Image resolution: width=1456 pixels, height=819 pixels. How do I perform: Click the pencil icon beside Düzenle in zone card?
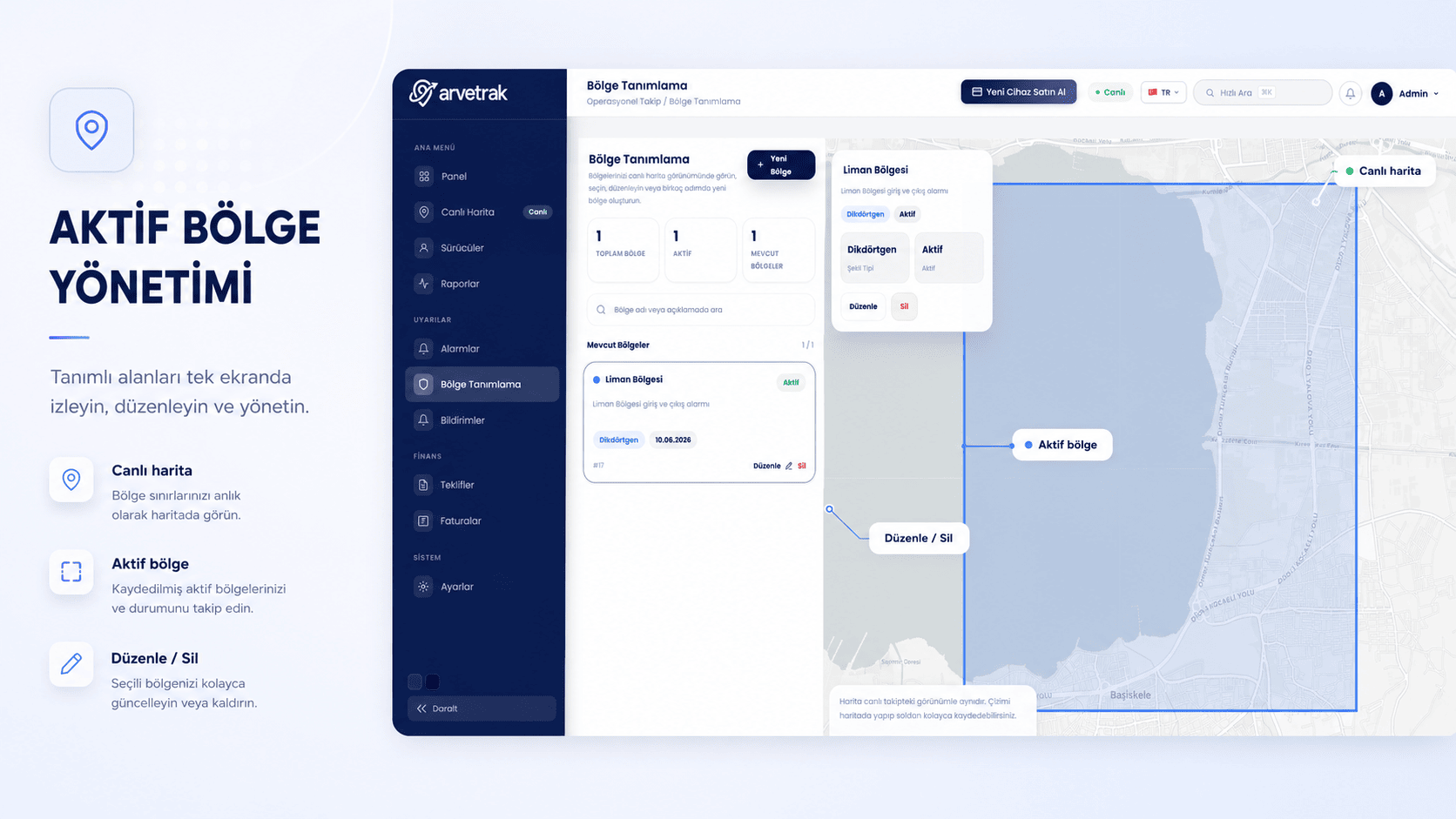[x=789, y=466]
